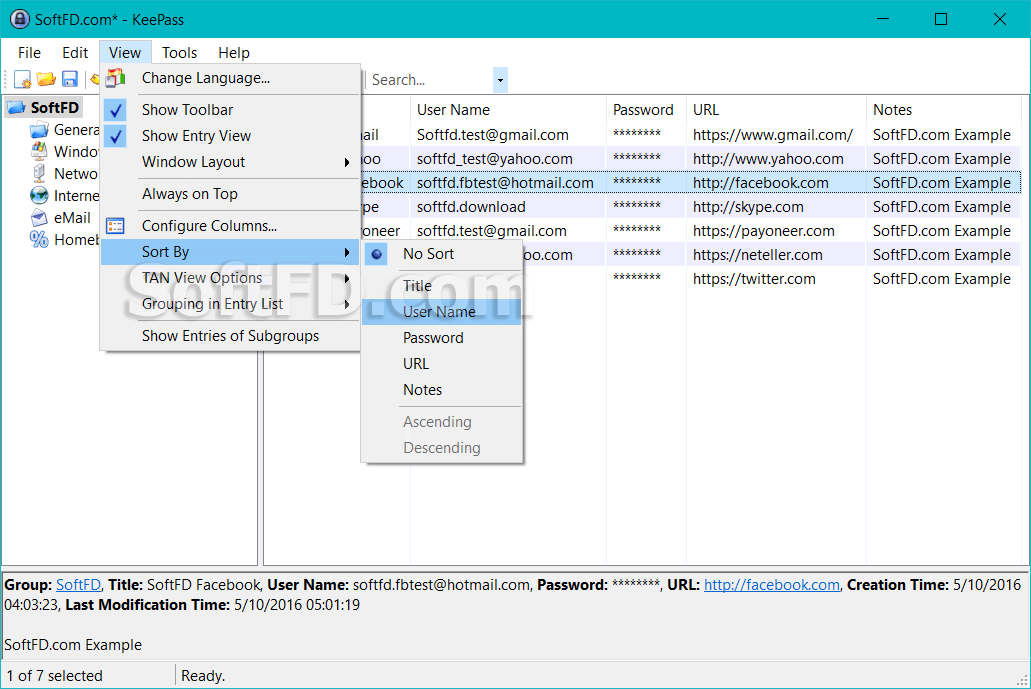
Task: Open the Help menu
Action: point(234,53)
